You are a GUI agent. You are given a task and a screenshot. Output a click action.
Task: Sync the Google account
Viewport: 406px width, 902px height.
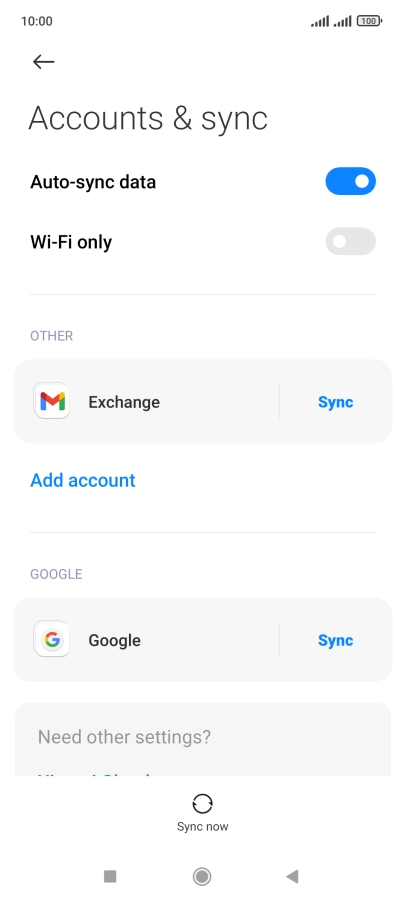(335, 640)
